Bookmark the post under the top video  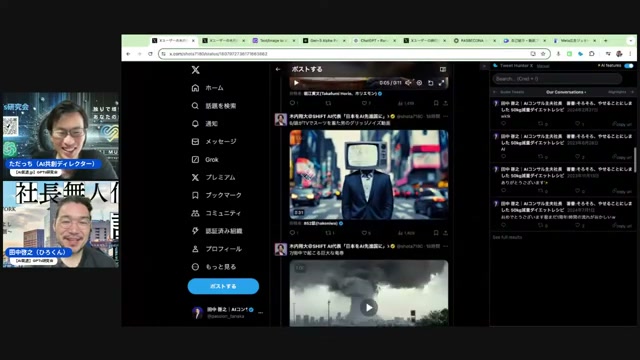click(x=436, y=103)
